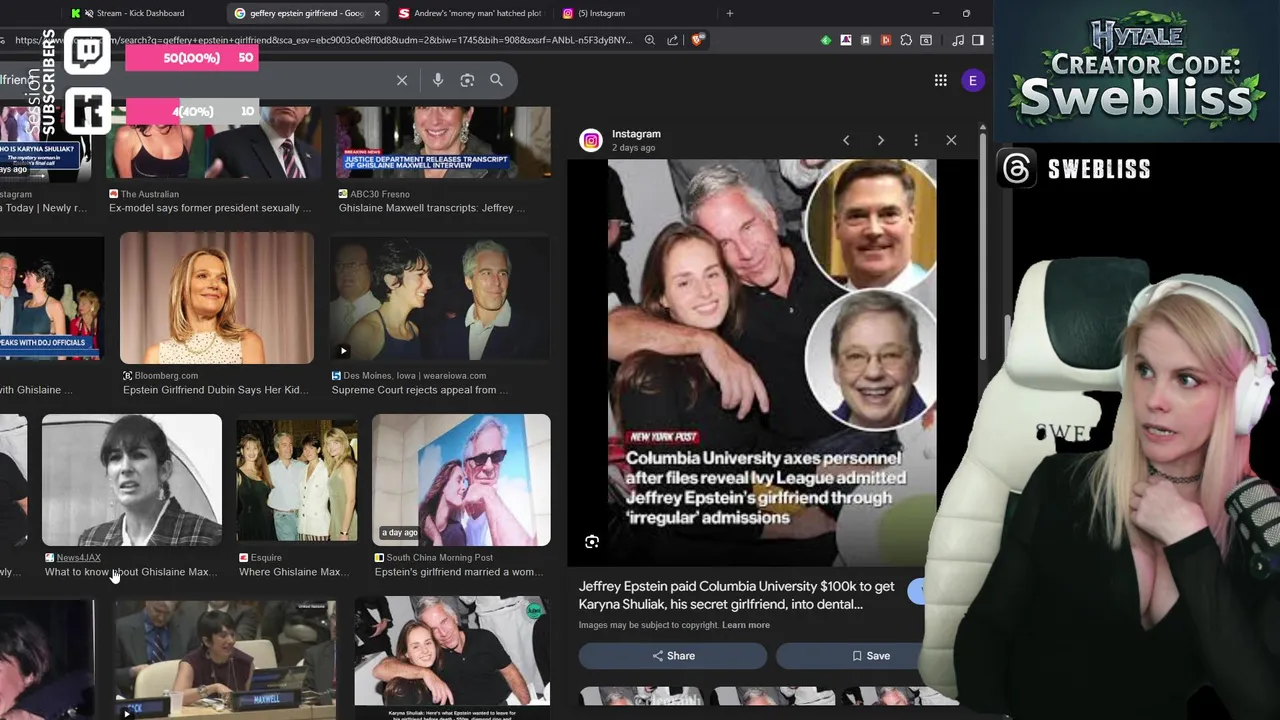Click the Instagram source name in preview
Viewport: 1280px width, 720px height.
tap(636, 134)
